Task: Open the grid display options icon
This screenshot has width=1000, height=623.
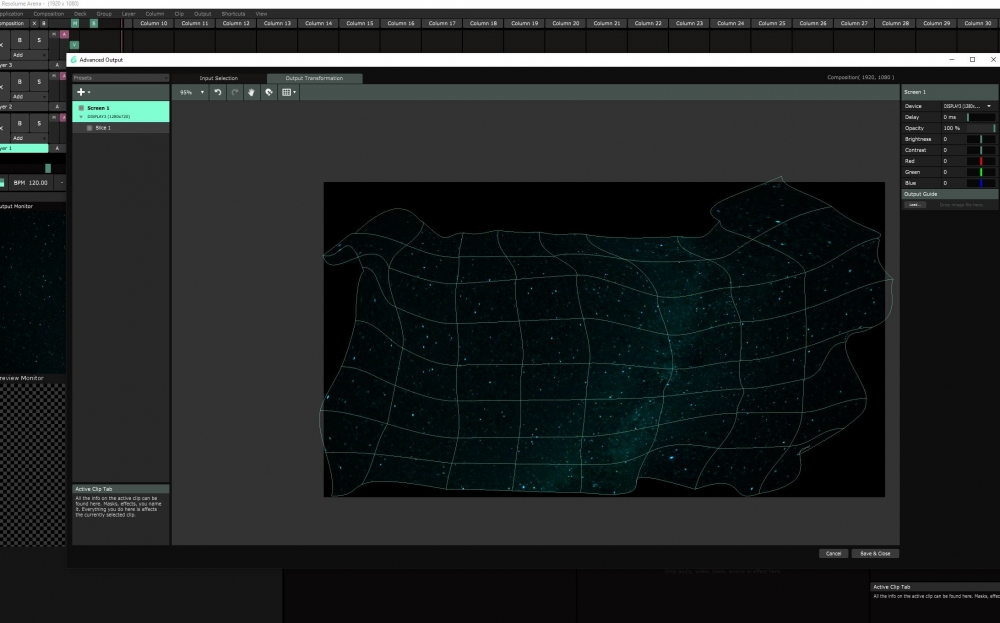Action: click(288, 92)
